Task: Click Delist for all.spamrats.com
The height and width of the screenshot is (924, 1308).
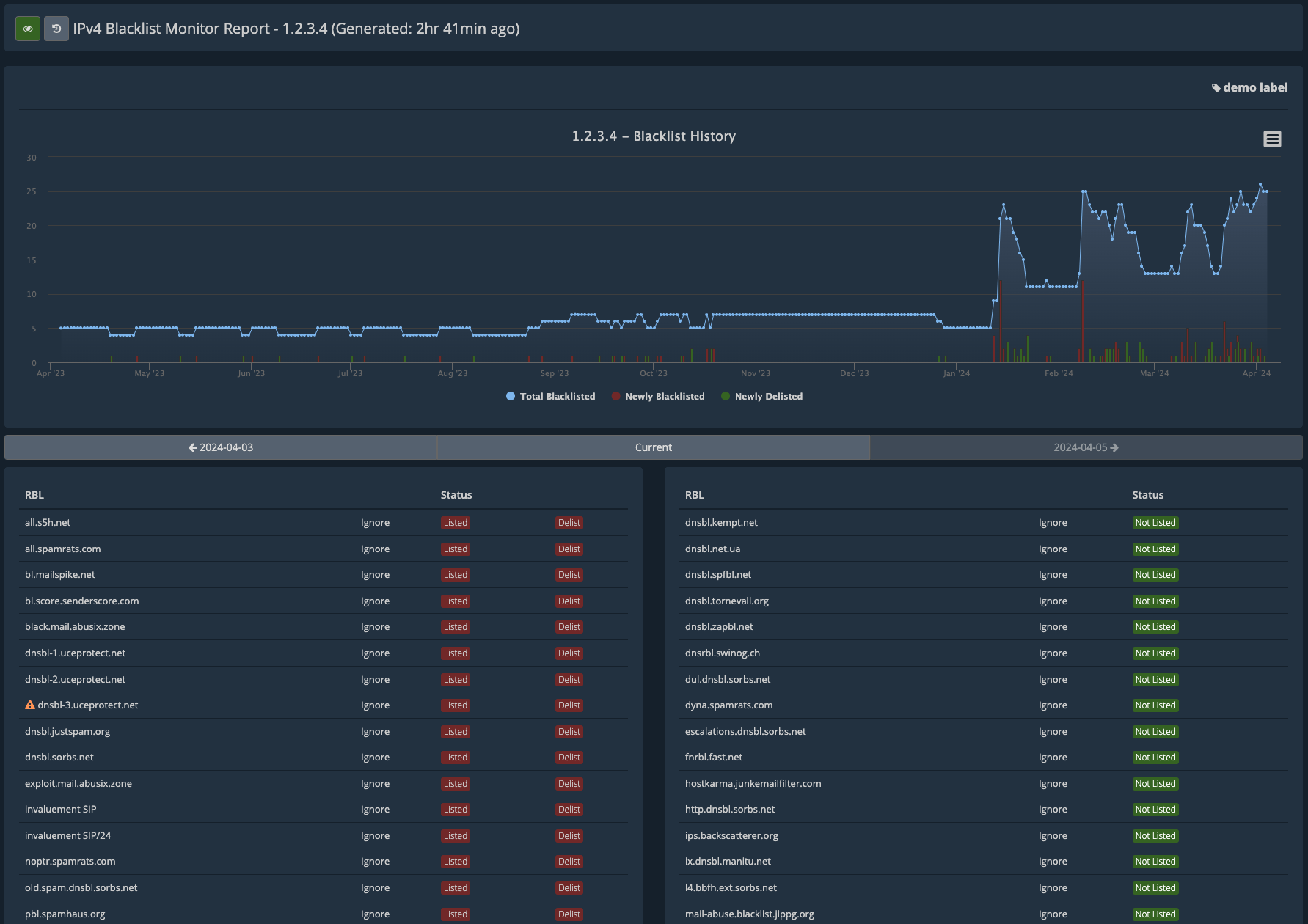Action: coord(569,549)
